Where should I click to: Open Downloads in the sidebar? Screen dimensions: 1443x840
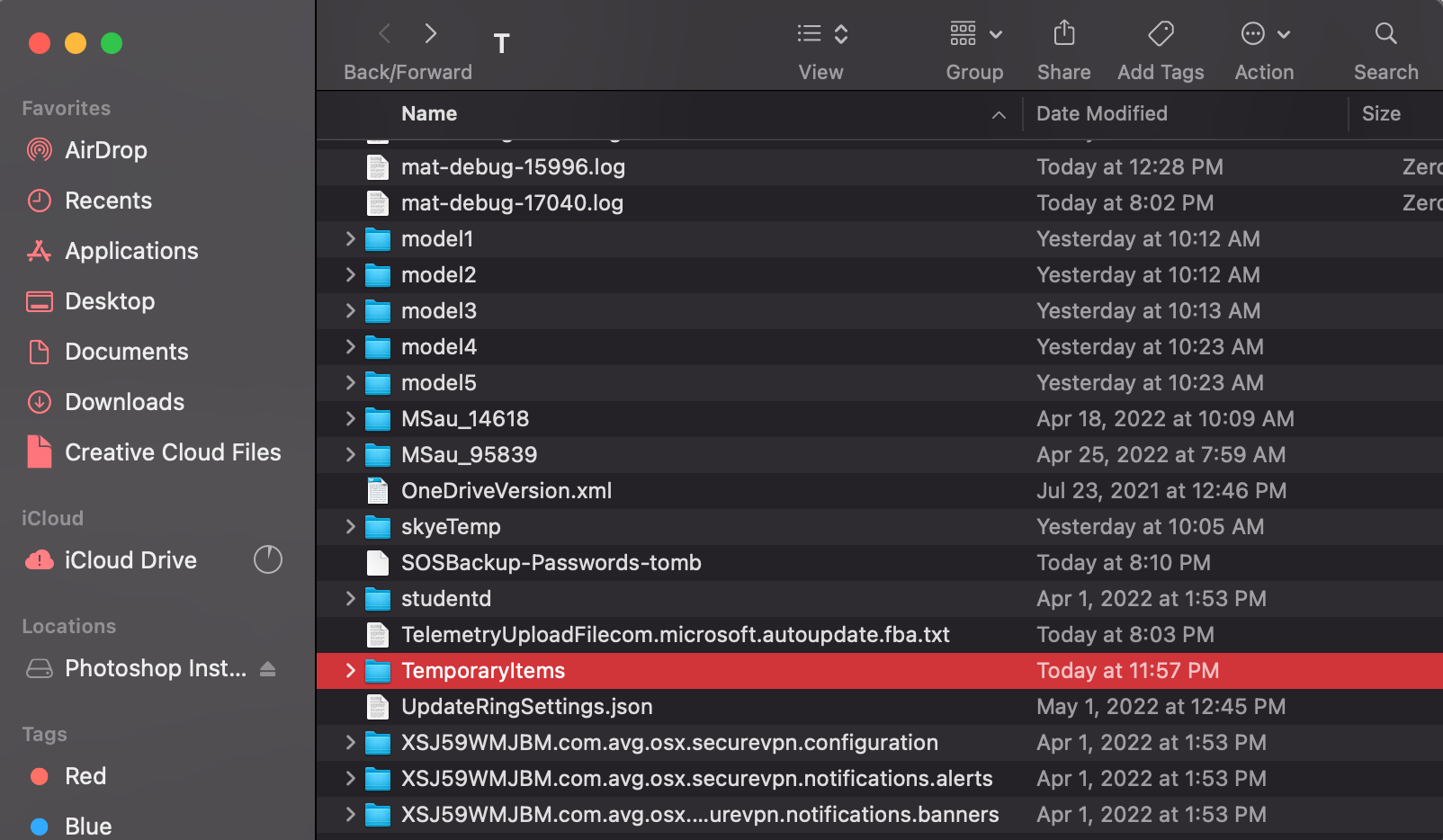coord(124,402)
